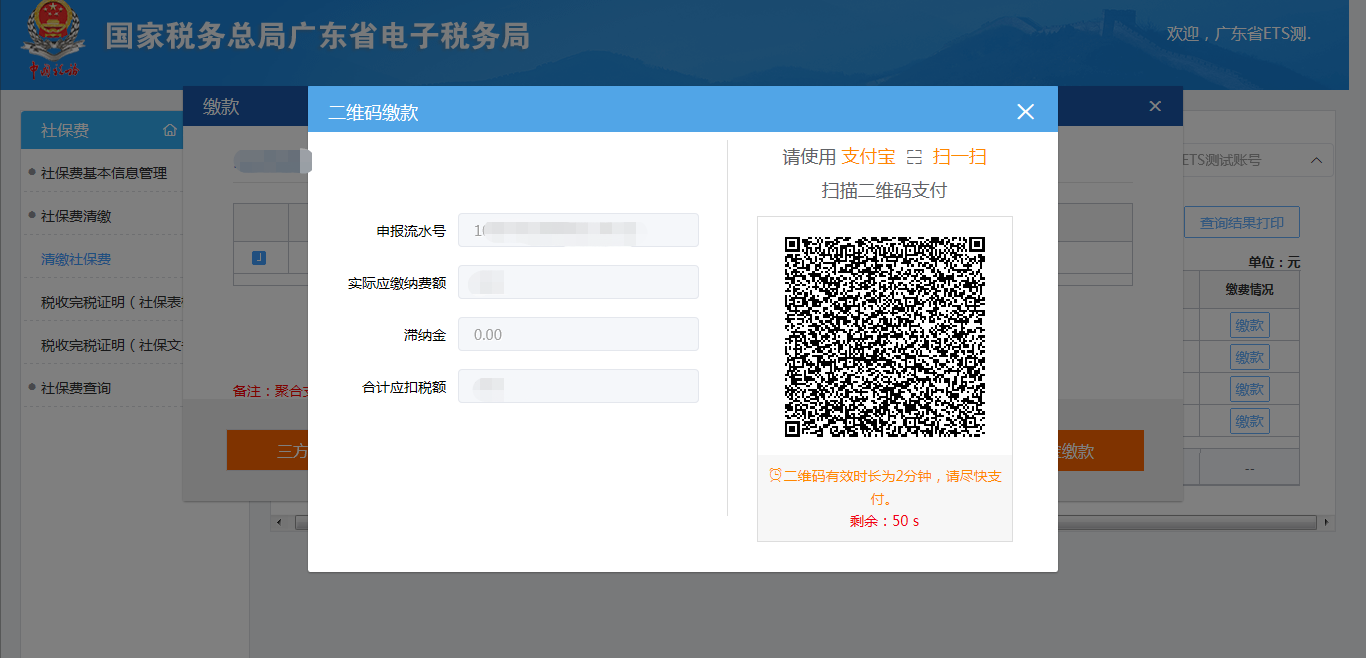Close the 二维码缴款 dialog
Screen dimensions: 1366x658
(x=1025, y=112)
